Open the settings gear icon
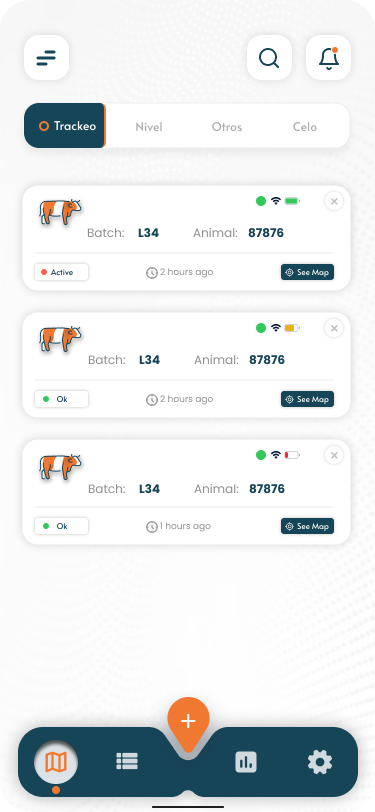Screen dimensions: 375x812 click(320, 762)
